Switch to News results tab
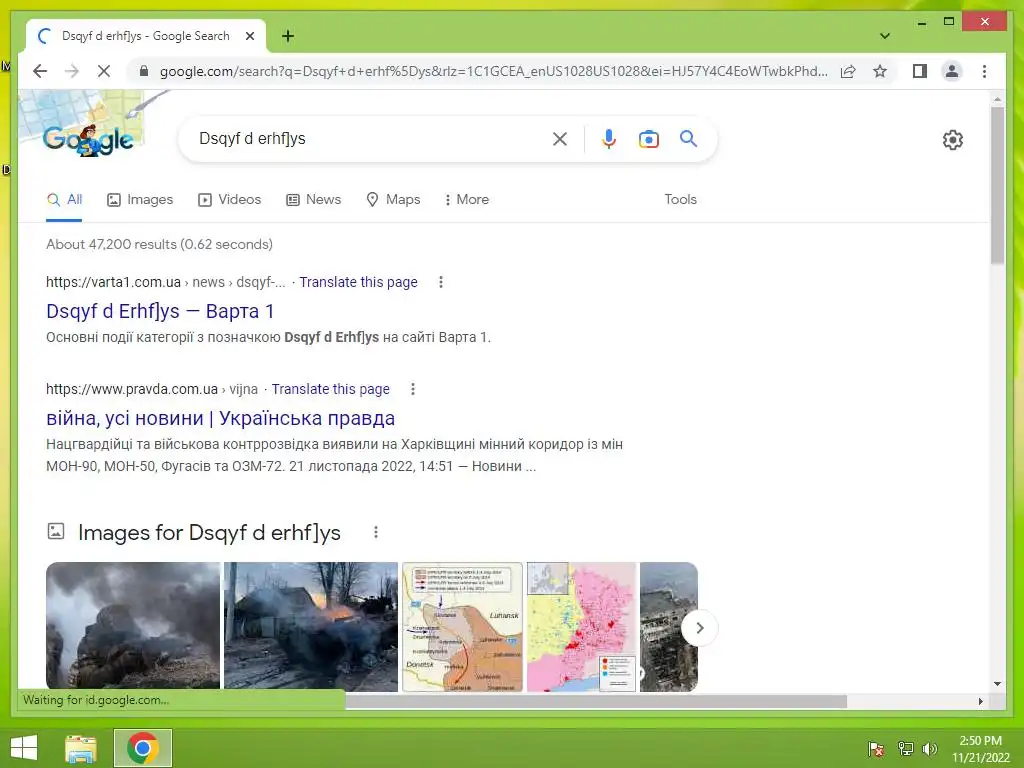Image resolution: width=1024 pixels, height=768 pixels. point(313,200)
